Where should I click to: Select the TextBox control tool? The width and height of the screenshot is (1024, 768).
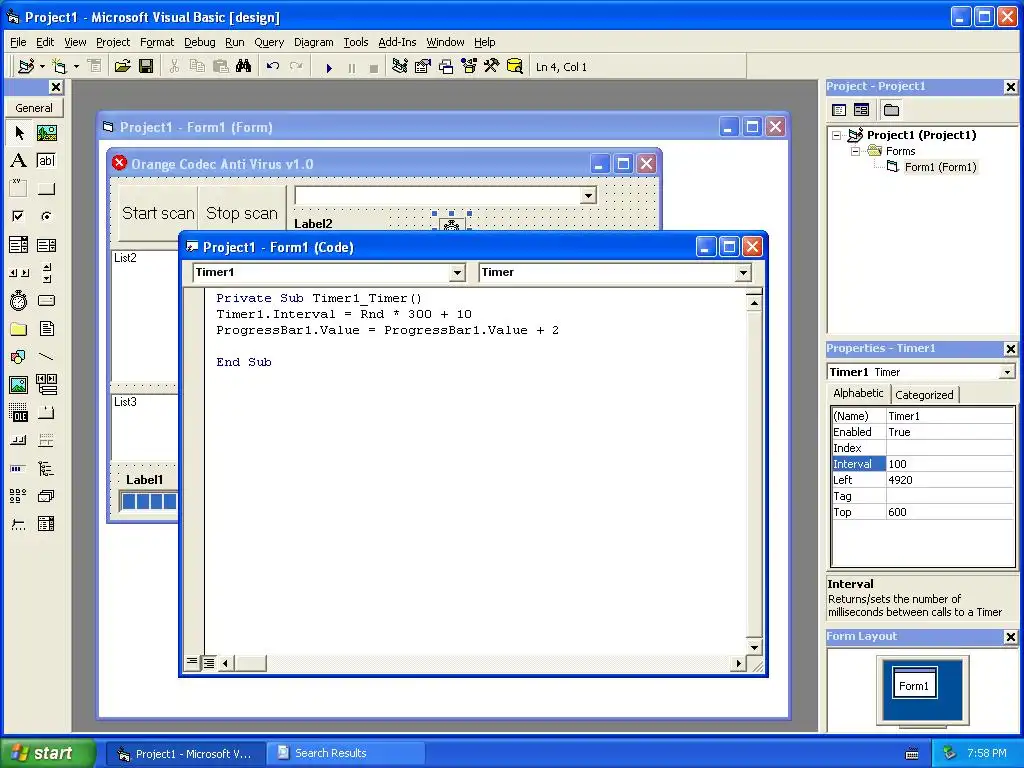[46, 161]
